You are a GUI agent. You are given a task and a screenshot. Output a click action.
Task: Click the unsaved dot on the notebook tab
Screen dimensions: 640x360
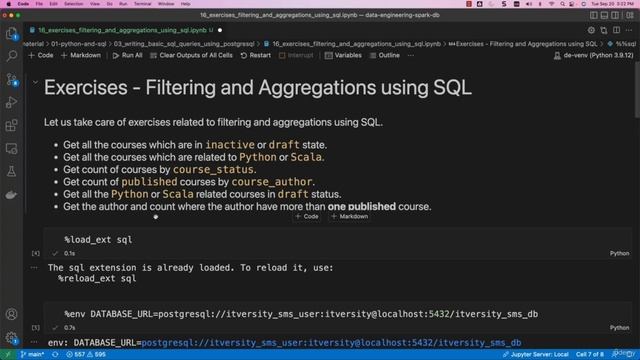220,30
